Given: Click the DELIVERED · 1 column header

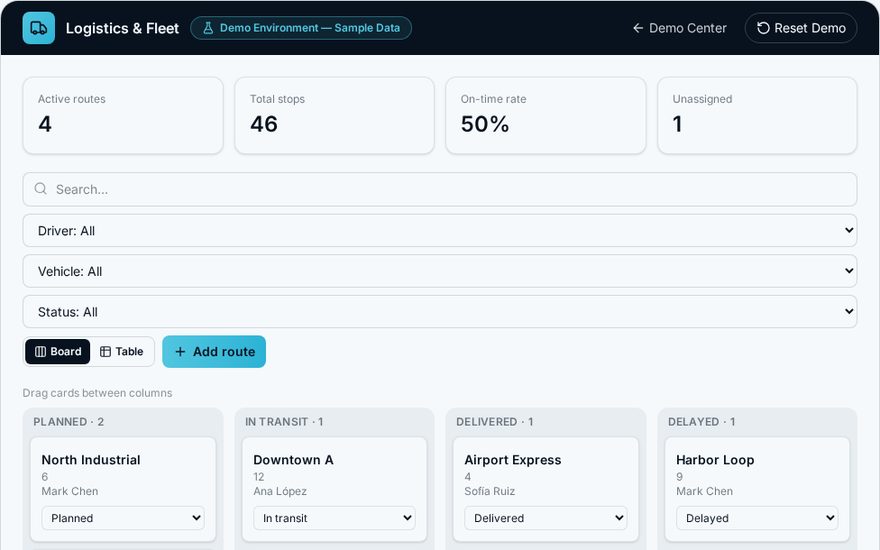Looking at the screenshot, I should [494, 421].
